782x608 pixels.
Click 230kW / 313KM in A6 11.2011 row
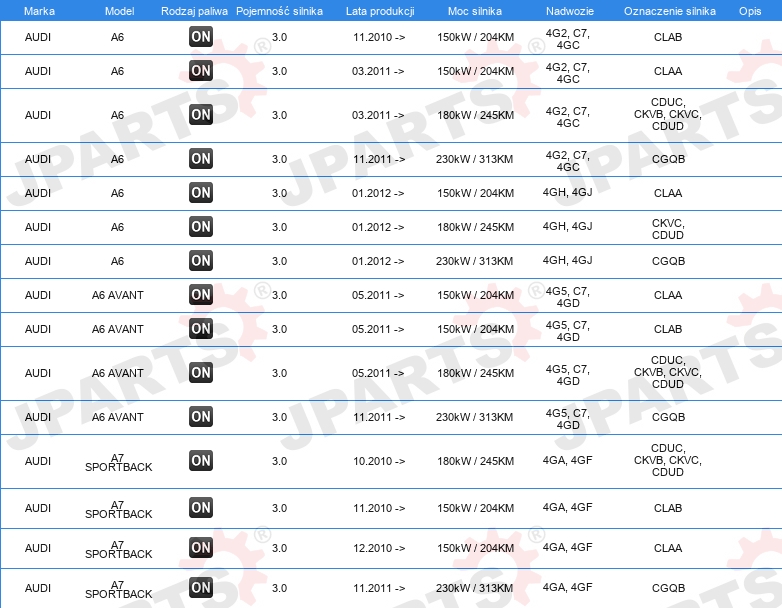pos(474,159)
